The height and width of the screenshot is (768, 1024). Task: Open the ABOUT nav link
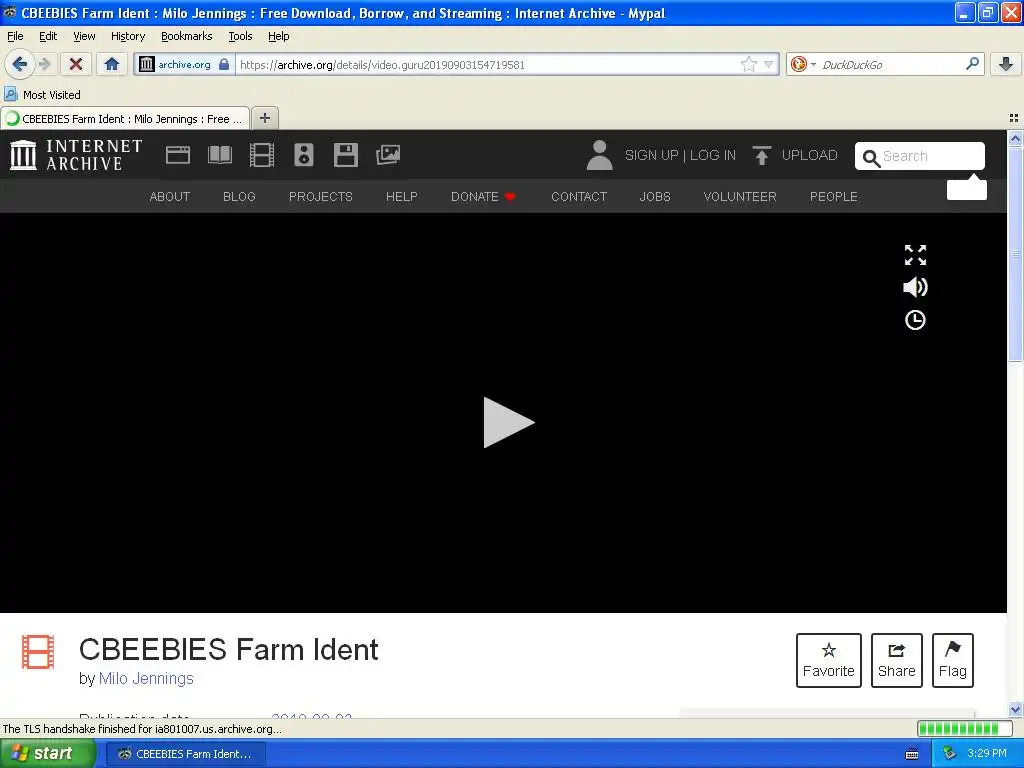pos(170,197)
